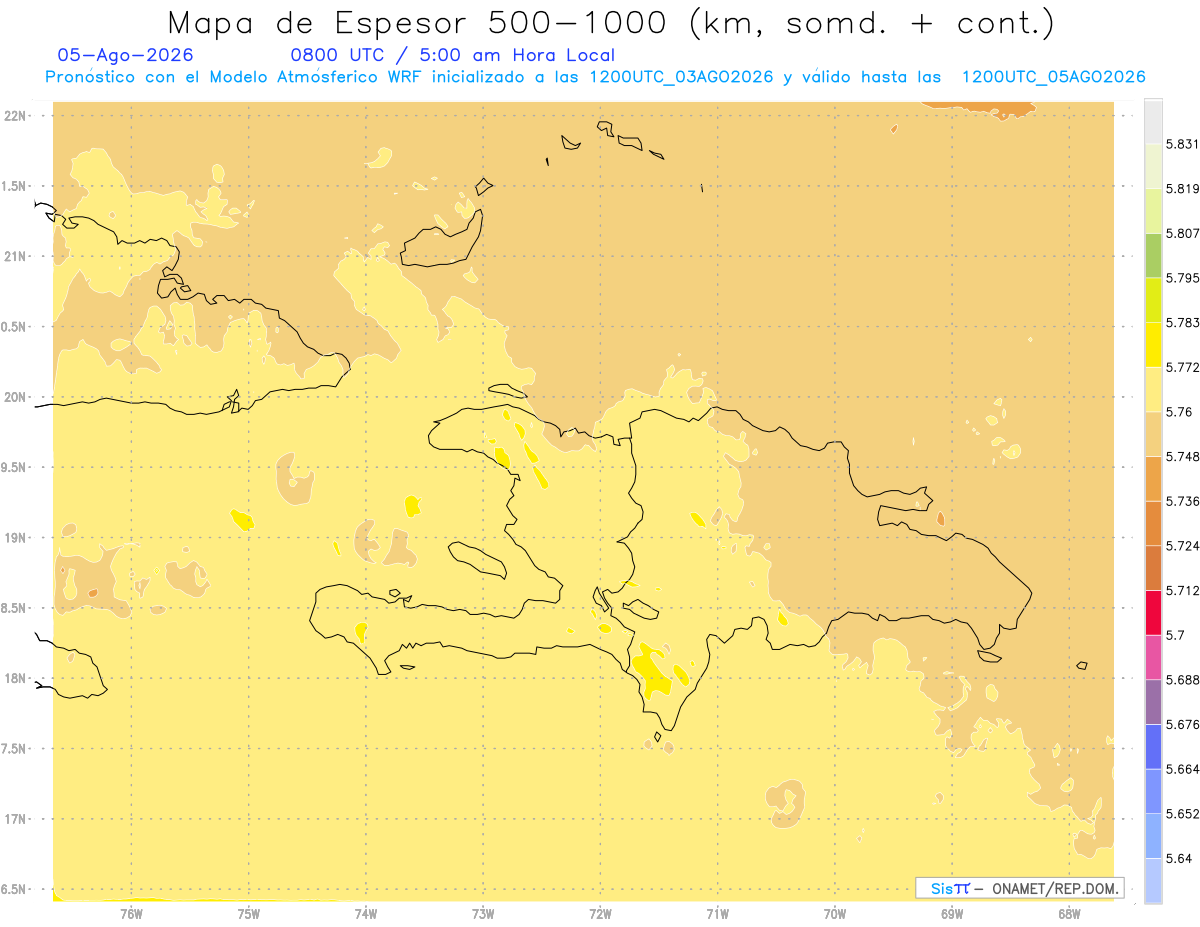Click the '17N' latitude label
The height and width of the screenshot is (927, 1200).
(16, 819)
